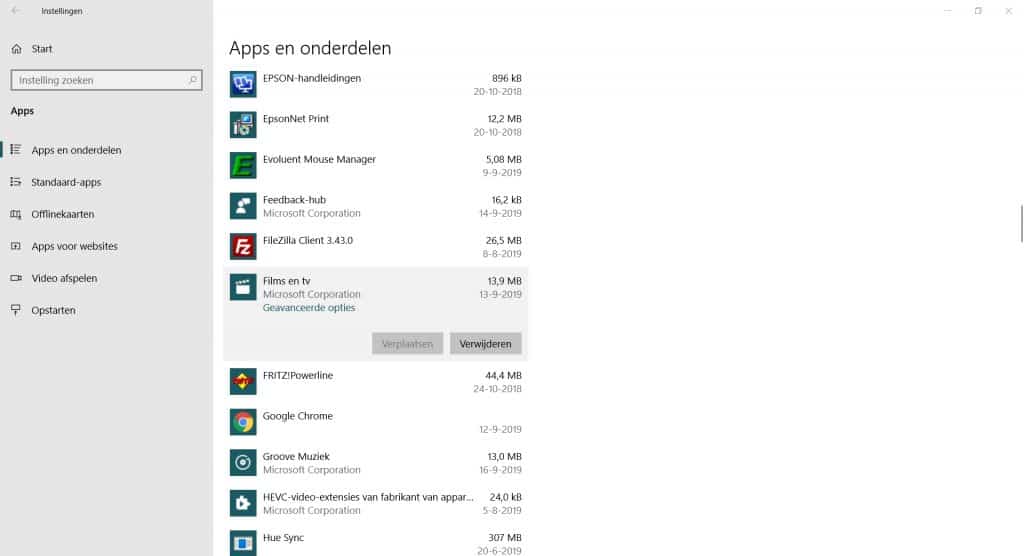Focus the Instelling zoeken search field
The width and height of the screenshot is (1024, 556).
[x=106, y=80]
